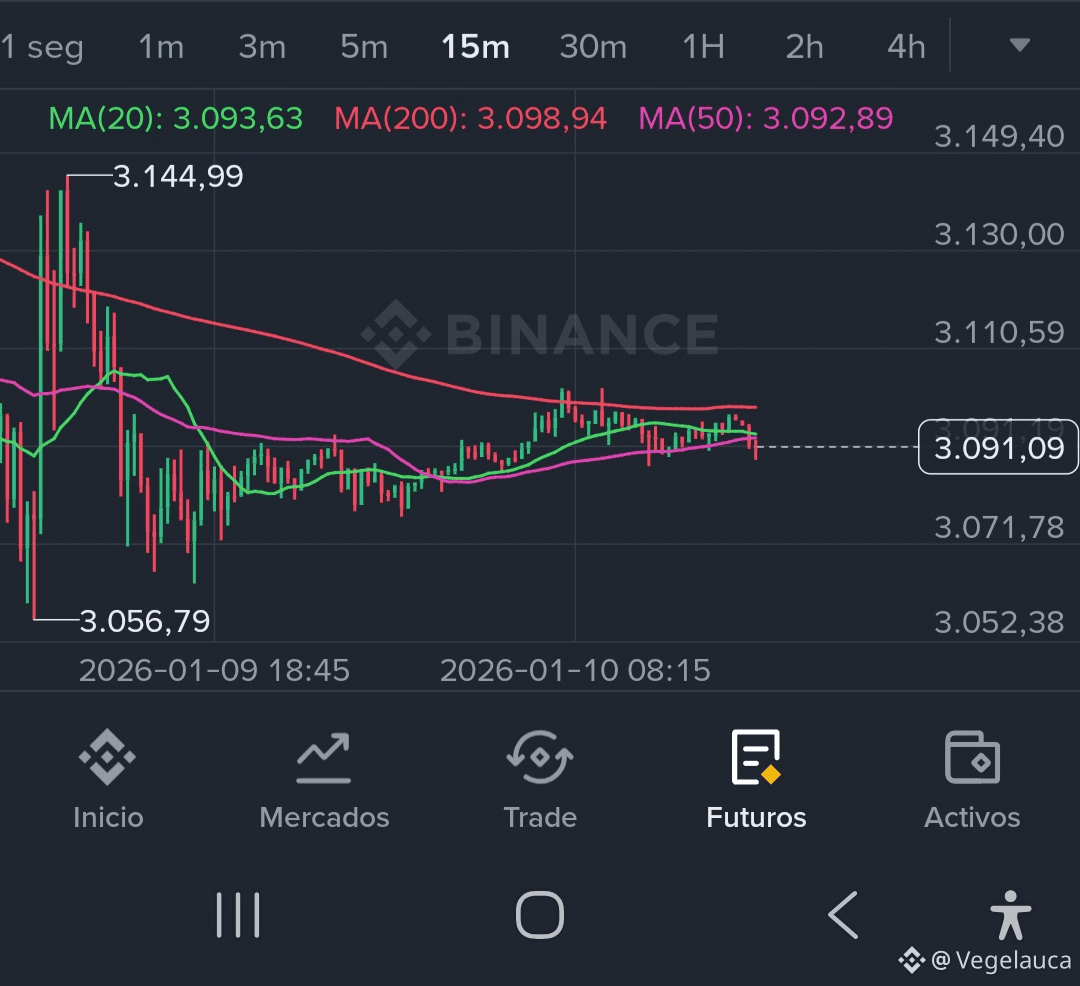
Task: Tap MA(20) indicator label
Action: 176,119
